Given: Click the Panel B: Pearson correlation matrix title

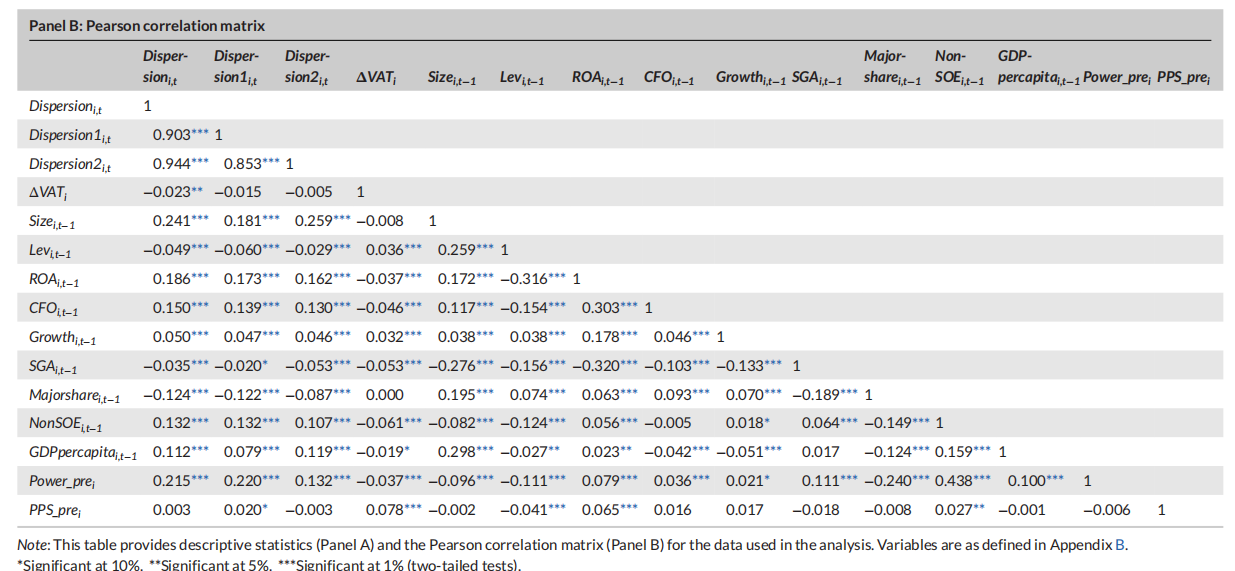Looking at the screenshot, I should pos(147,25).
